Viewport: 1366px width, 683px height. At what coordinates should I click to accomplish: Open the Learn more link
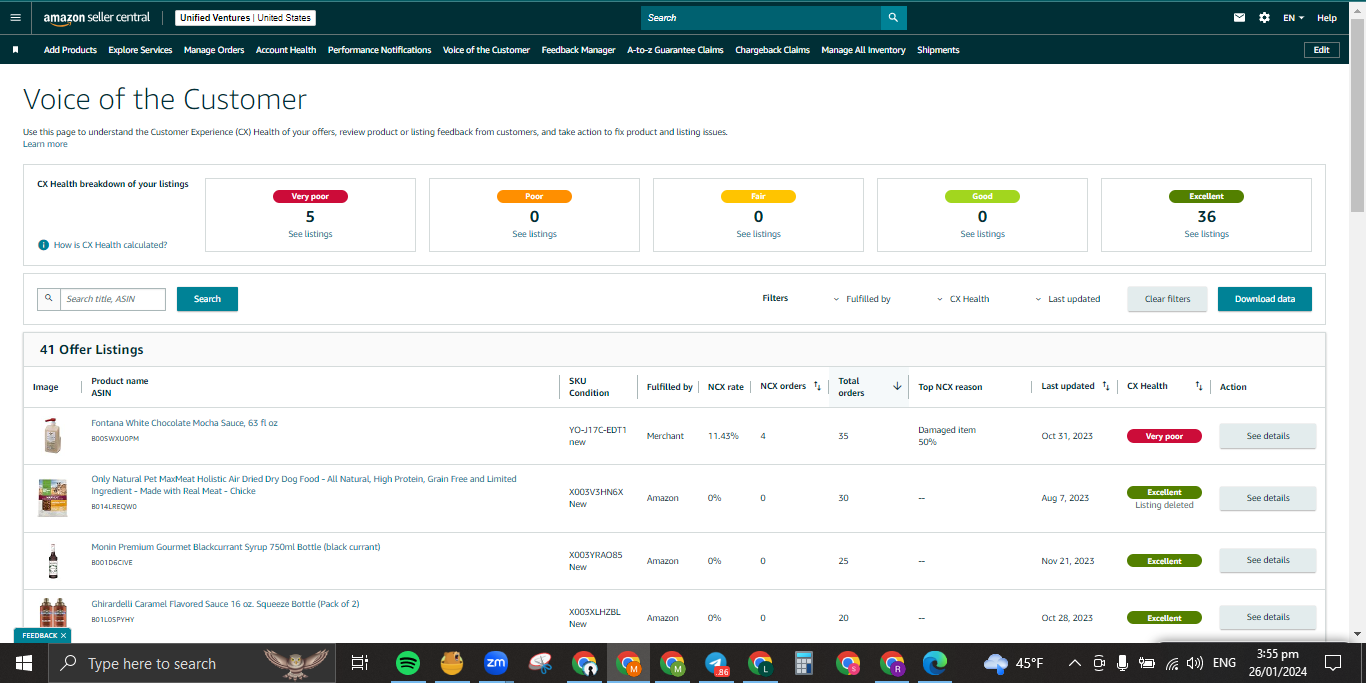(x=45, y=144)
